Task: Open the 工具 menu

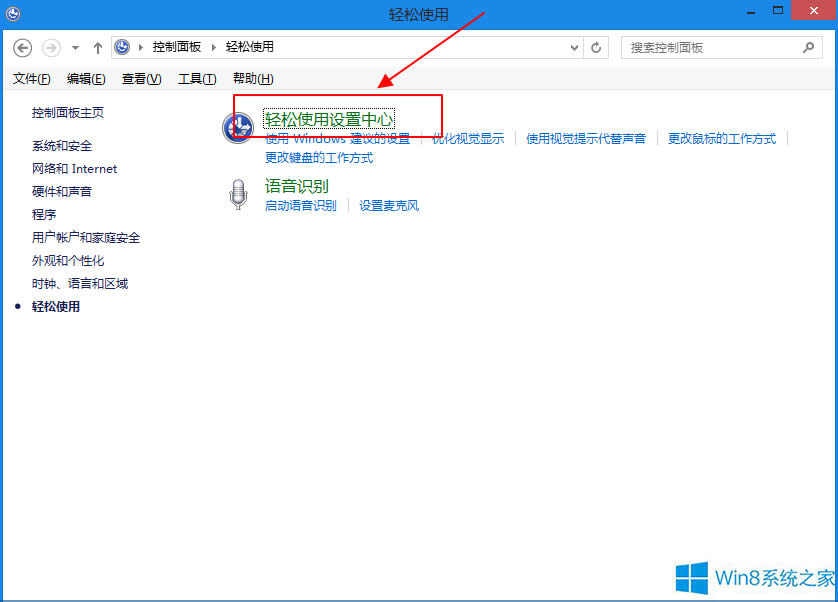Action: point(196,78)
